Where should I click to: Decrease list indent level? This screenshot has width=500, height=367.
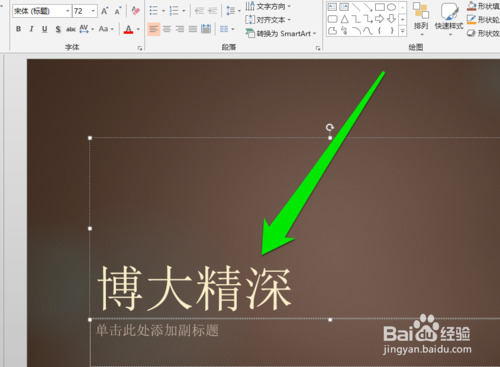click(x=199, y=11)
